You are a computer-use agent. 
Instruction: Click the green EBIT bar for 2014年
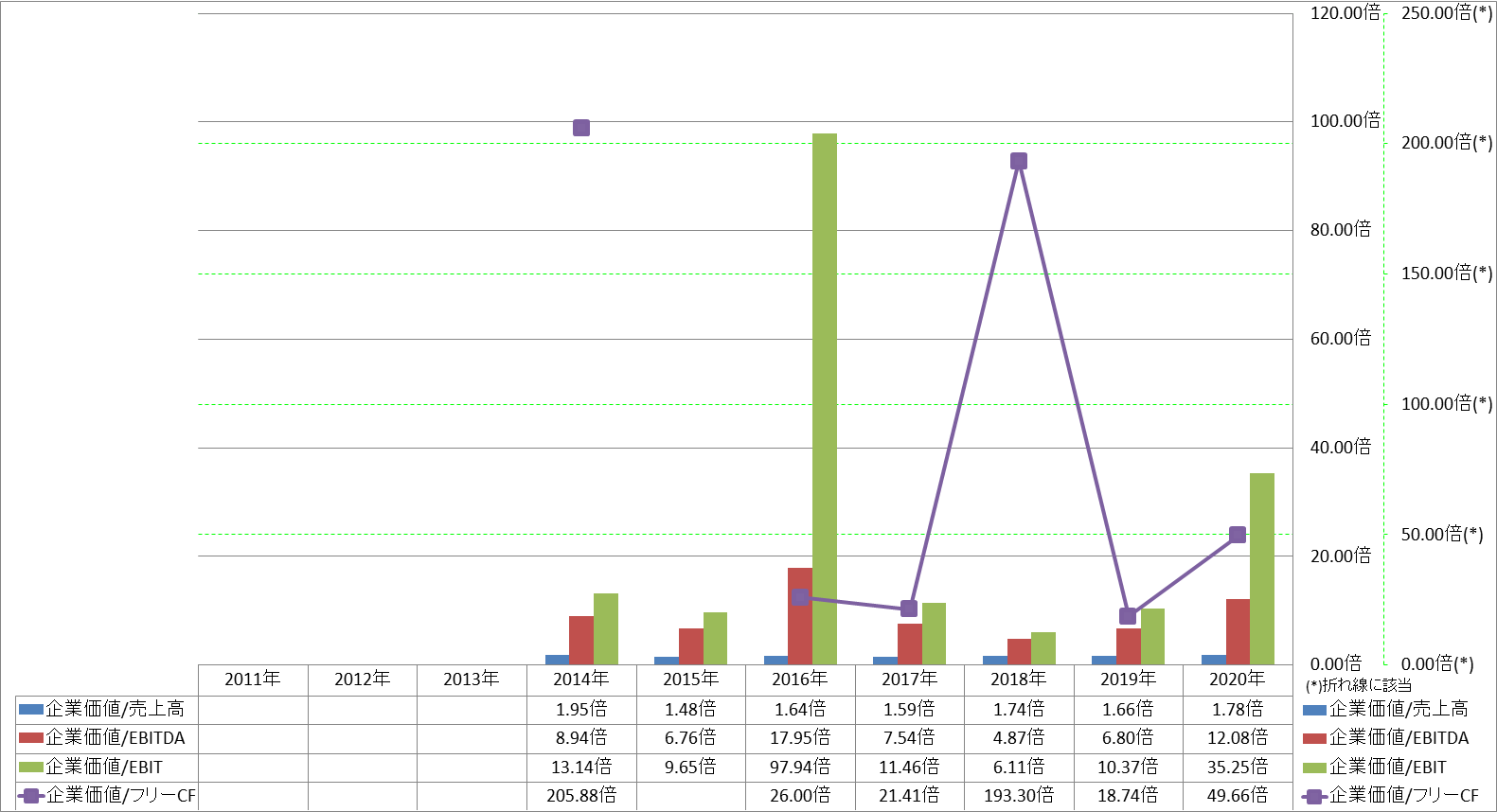click(x=606, y=628)
